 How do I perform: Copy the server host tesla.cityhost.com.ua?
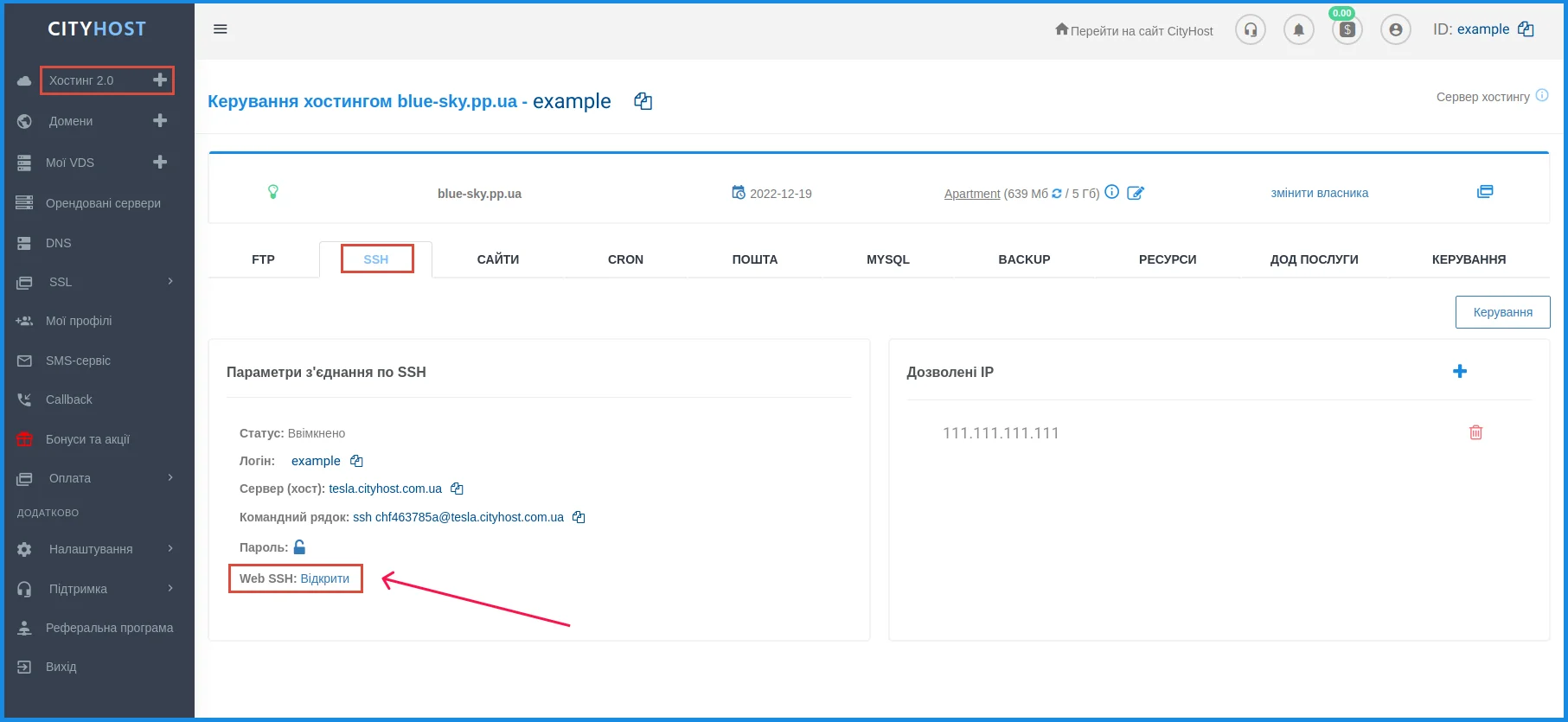tap(458, 489)
